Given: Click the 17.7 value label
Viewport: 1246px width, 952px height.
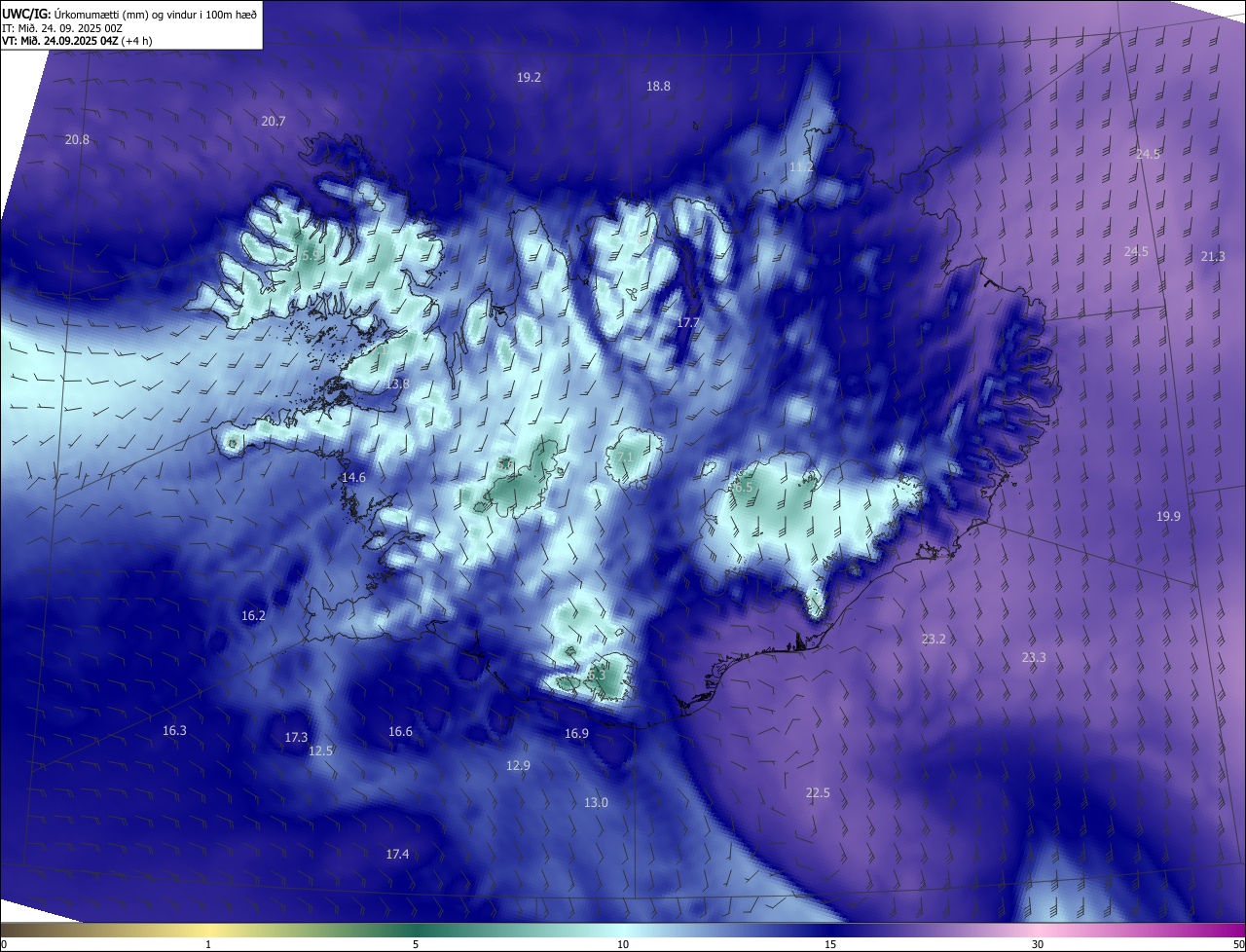Looking at the screenshot, I should [x=688, y=322].
